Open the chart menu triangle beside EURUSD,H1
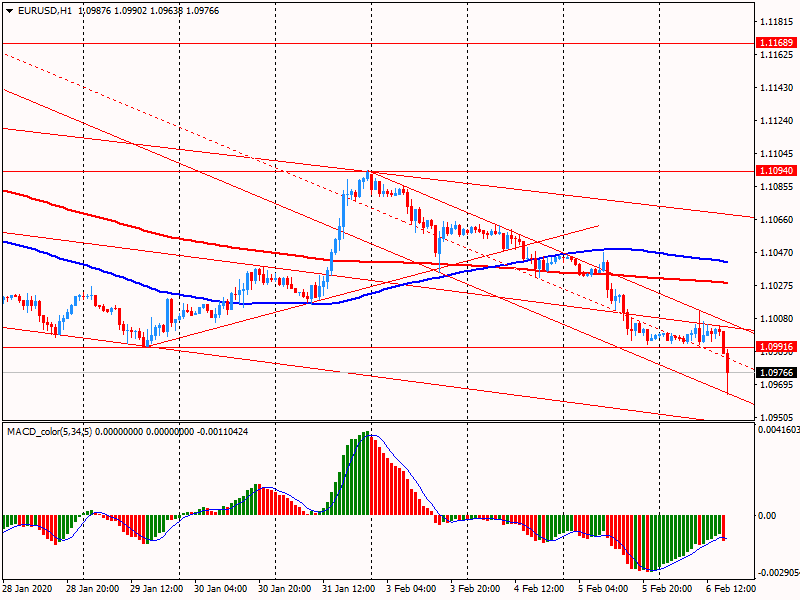 10,11
